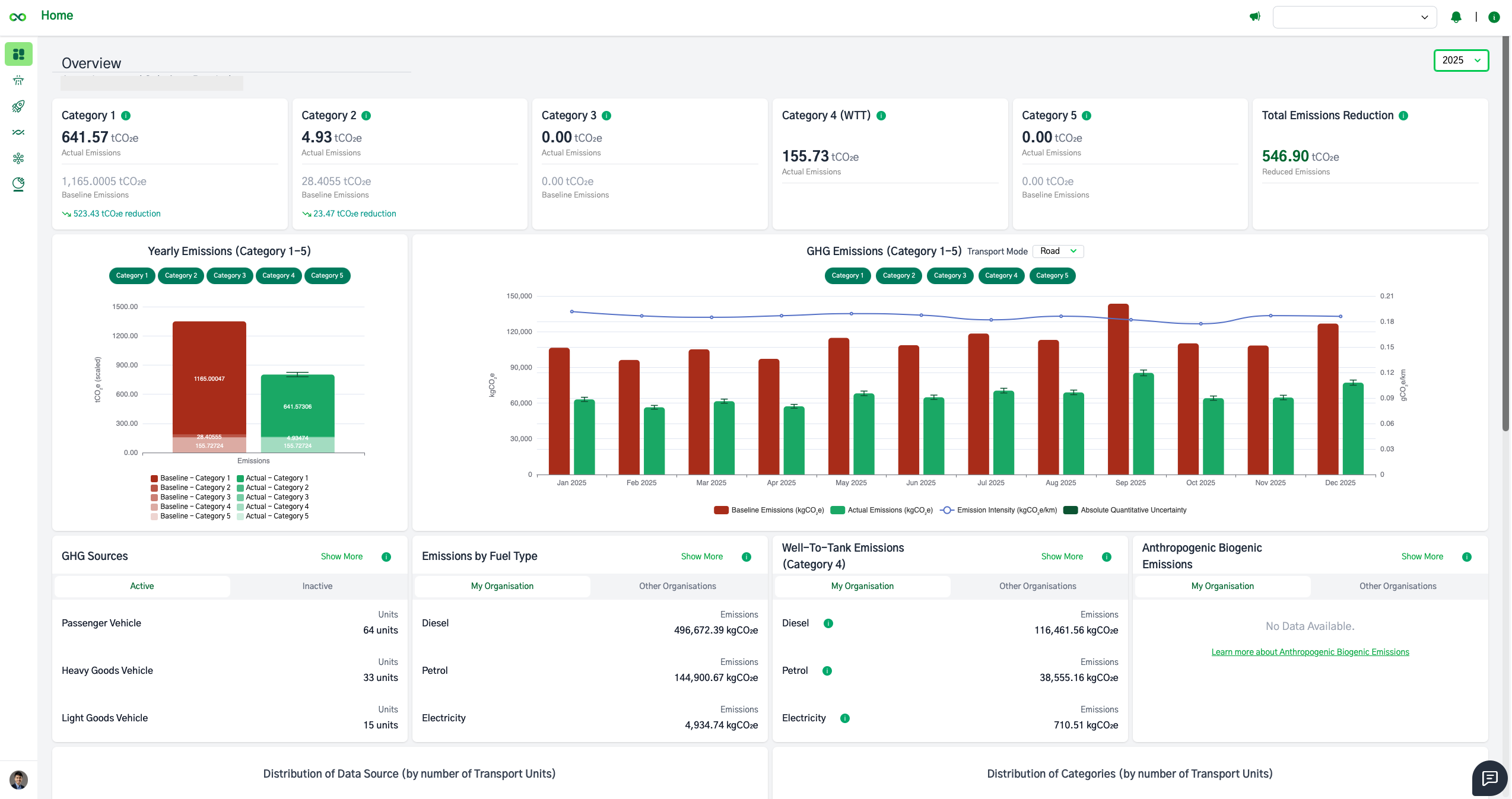Toggle Category 1 in Yearly Emissions chart
This screenshot has width=1512, height=799.
pyautogui.click(x=132, y=276)
